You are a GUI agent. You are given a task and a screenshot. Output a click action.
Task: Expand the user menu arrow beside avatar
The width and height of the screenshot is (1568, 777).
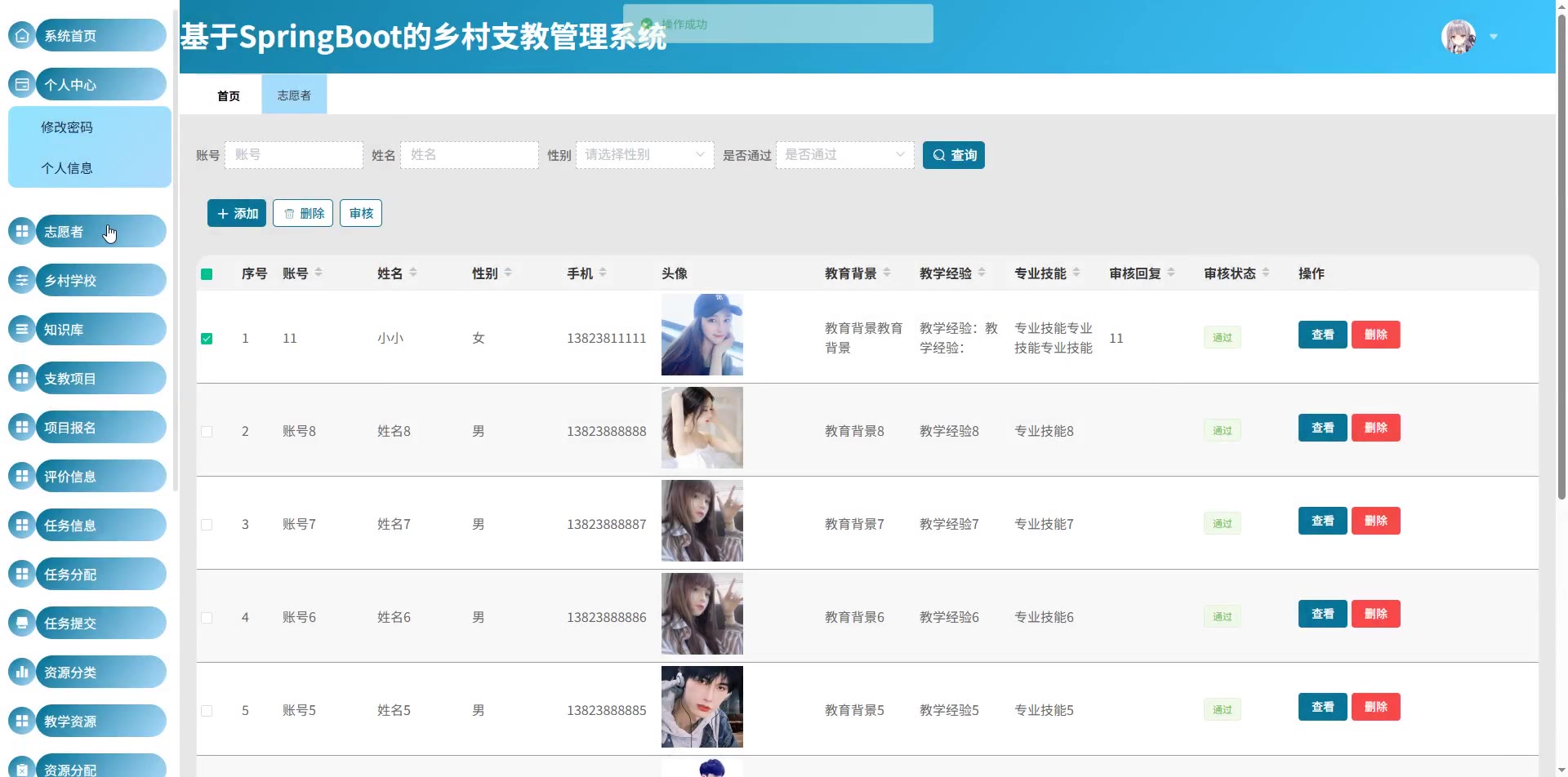(x=1494, y=37)
